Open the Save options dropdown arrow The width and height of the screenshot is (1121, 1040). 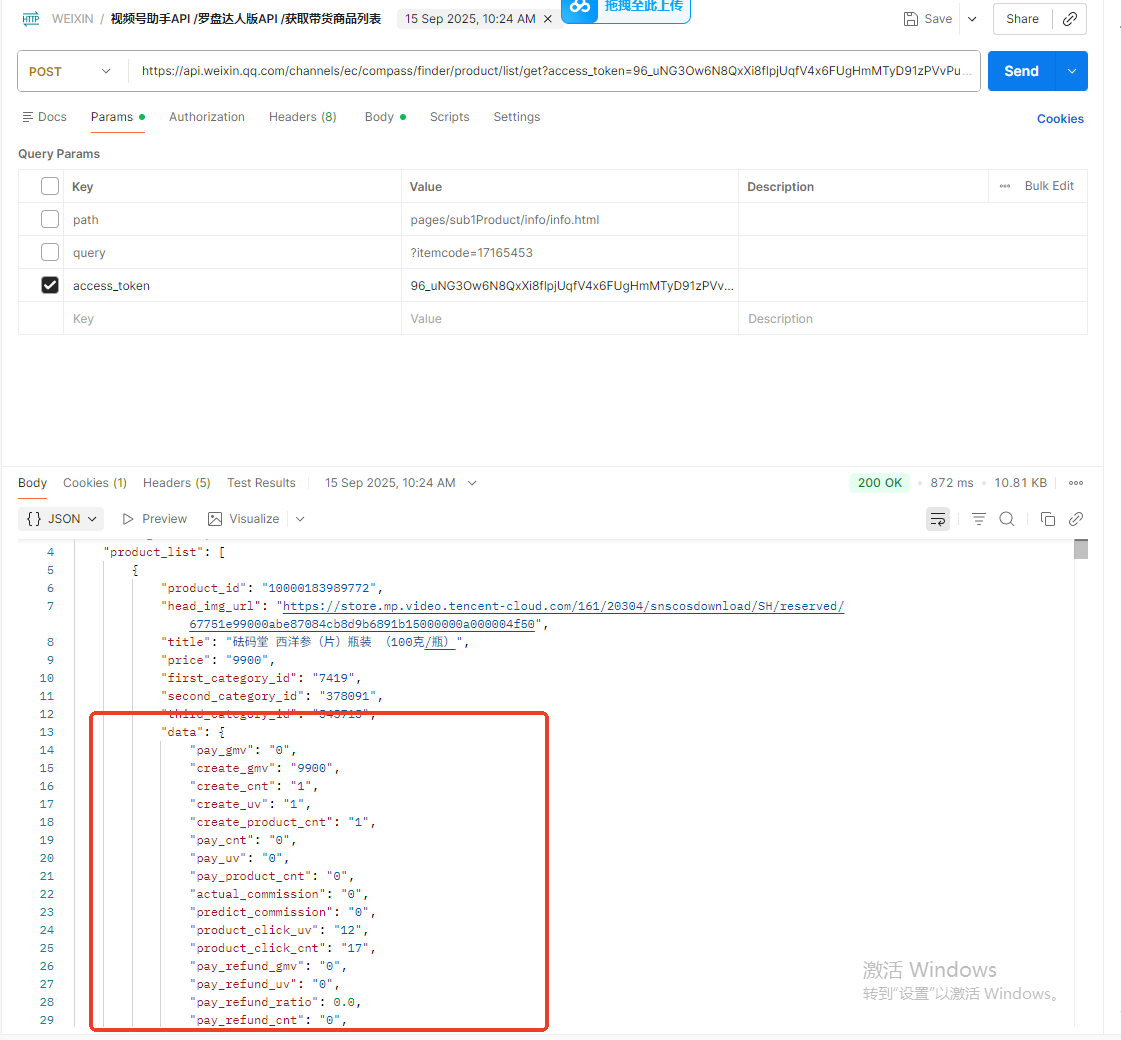(972, 19)
